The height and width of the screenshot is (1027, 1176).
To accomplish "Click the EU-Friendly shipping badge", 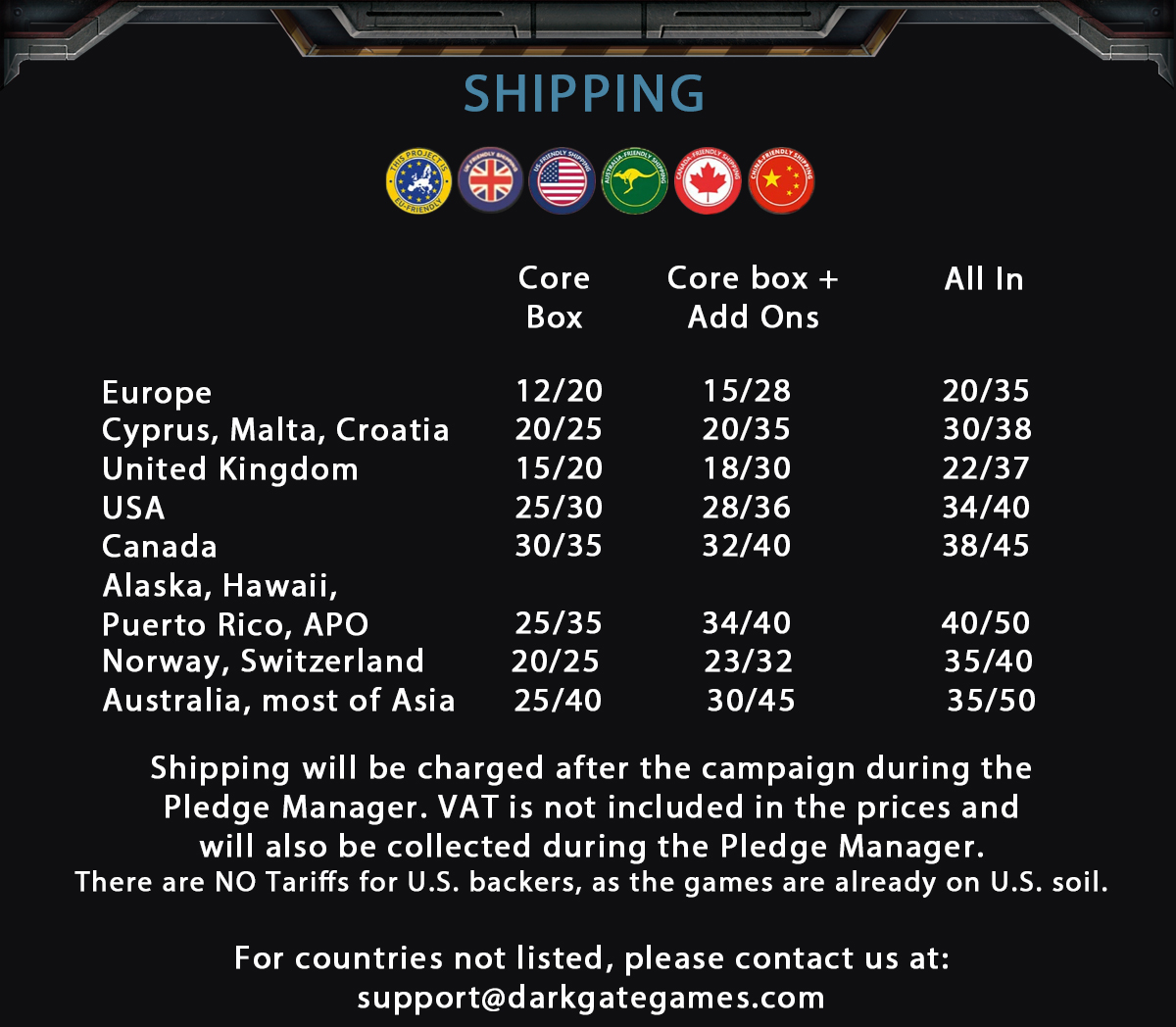I will click(x=419, y=181).
